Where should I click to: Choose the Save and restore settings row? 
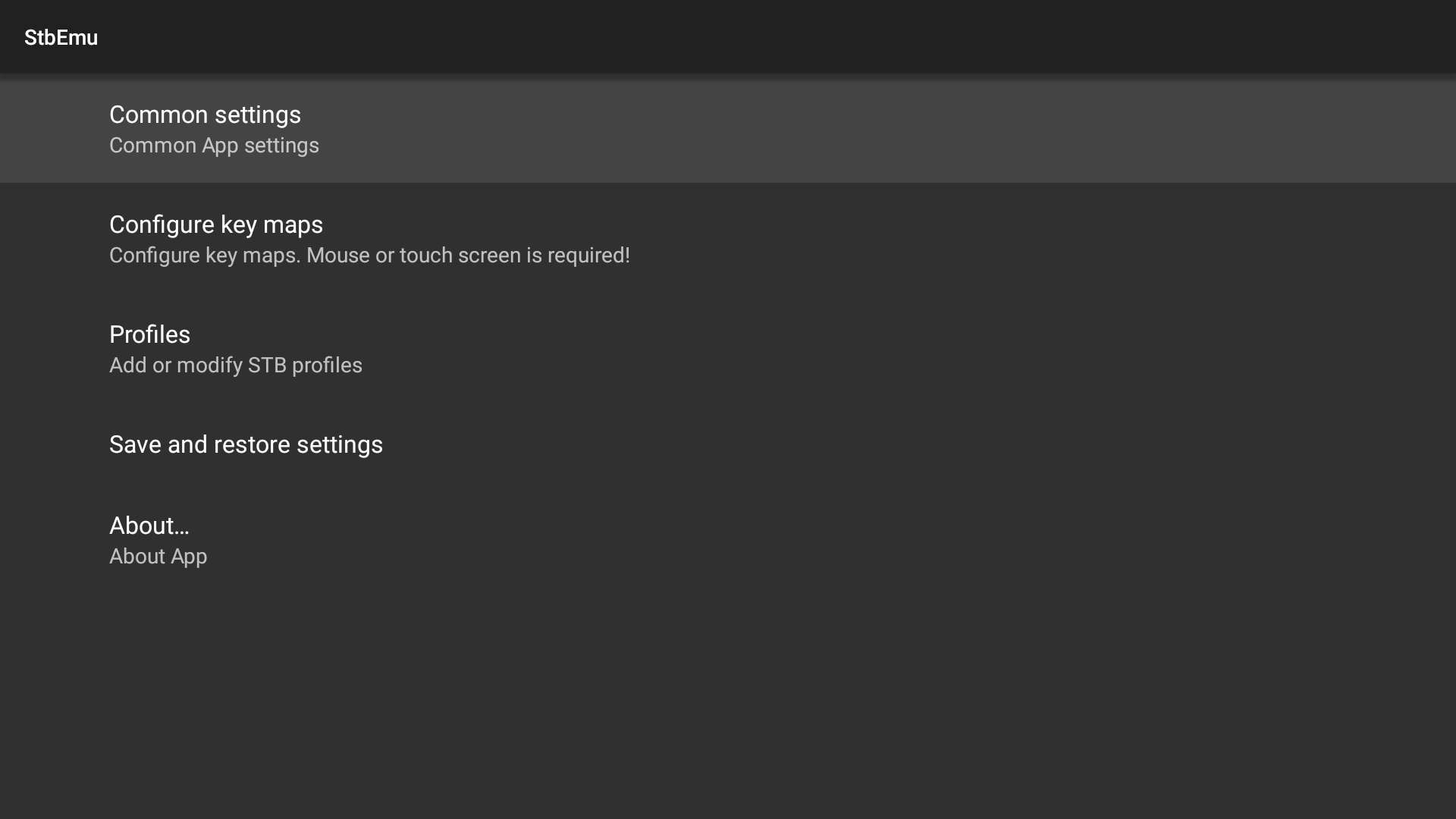[x=728, y=444]
